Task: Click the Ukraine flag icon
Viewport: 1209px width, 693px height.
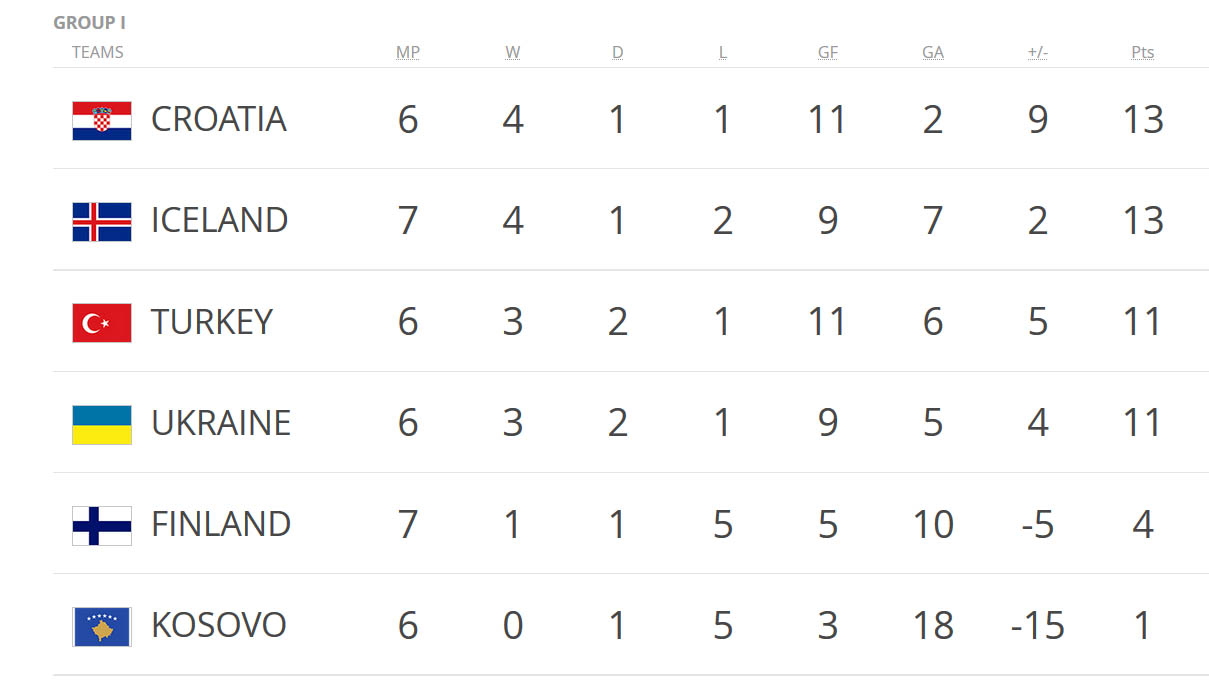Action: [x=102, y=424]
